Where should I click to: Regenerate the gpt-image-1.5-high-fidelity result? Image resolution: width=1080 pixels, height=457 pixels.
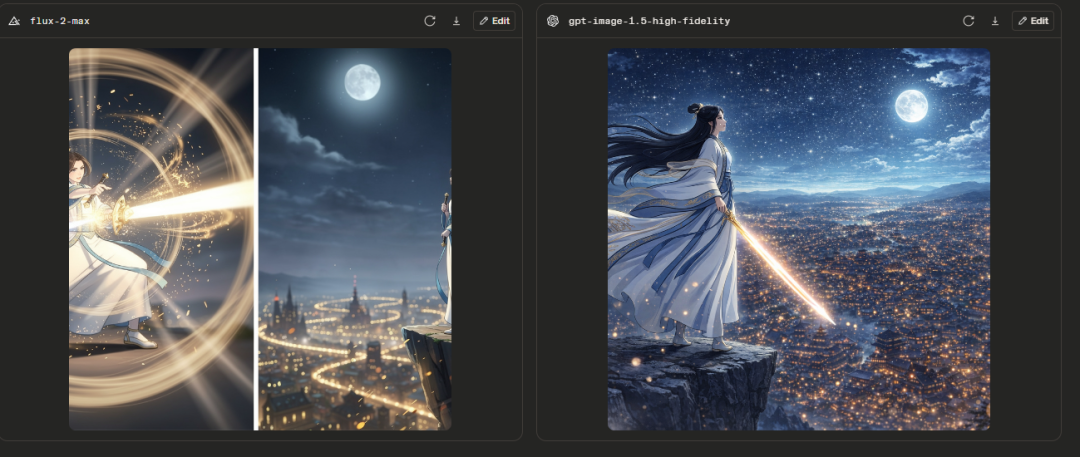click(x=968, y=21)
